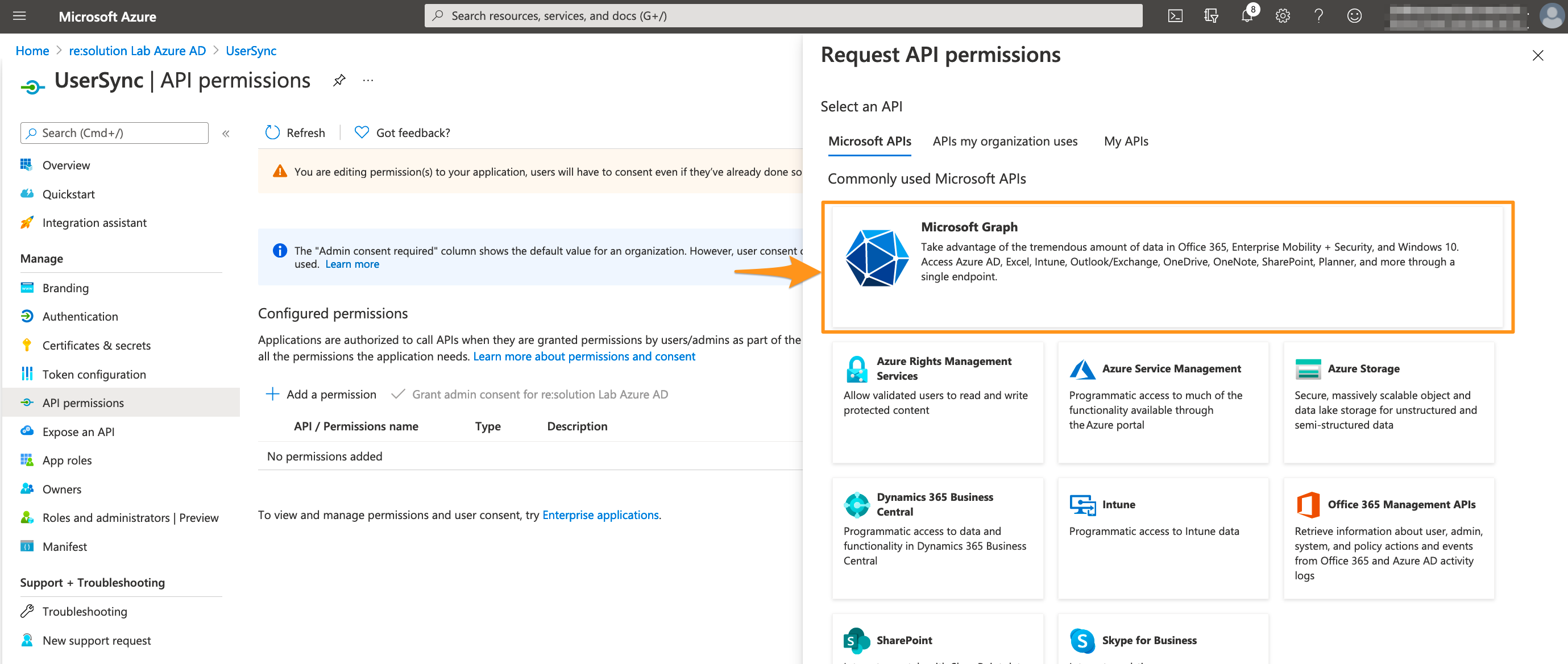The width and height of the screenshot is (1568, 664).
Task: Switch to the My APIs tab
Action: coord(1126,141)
